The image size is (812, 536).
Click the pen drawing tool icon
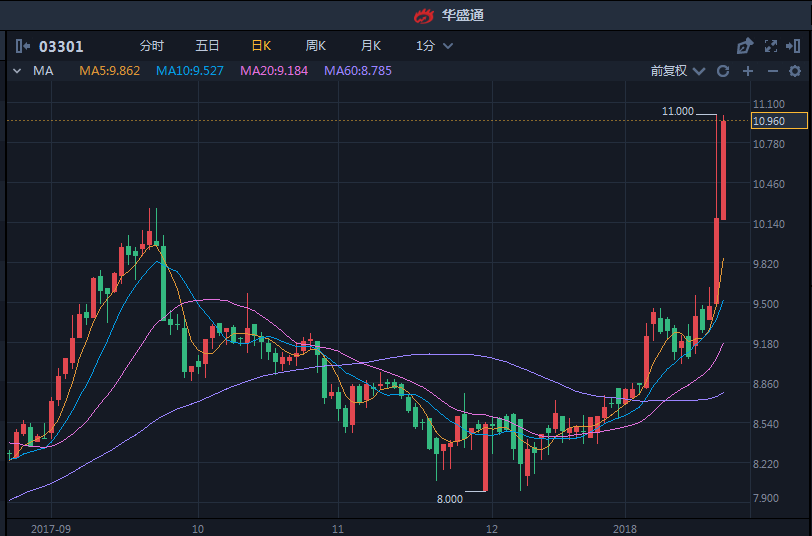click(x=744, y=46)
